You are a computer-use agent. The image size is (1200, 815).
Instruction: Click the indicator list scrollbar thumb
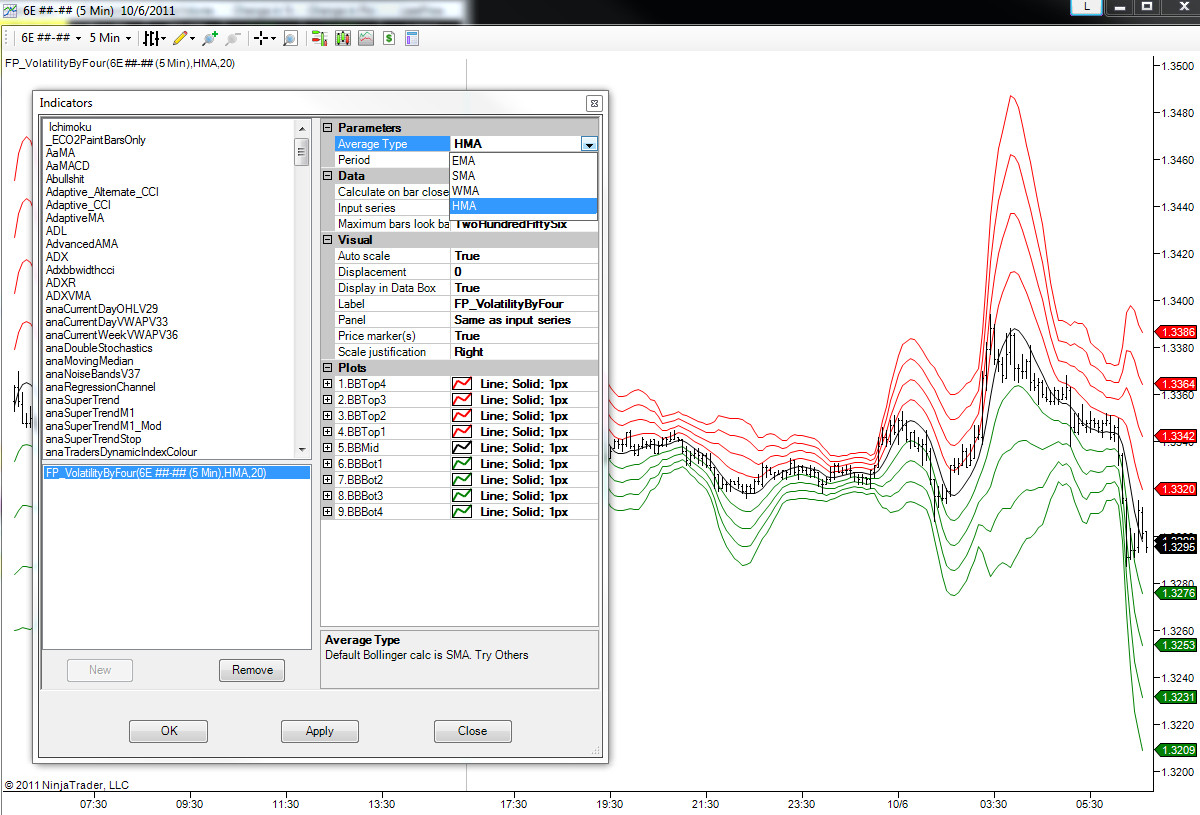[302, 151]
